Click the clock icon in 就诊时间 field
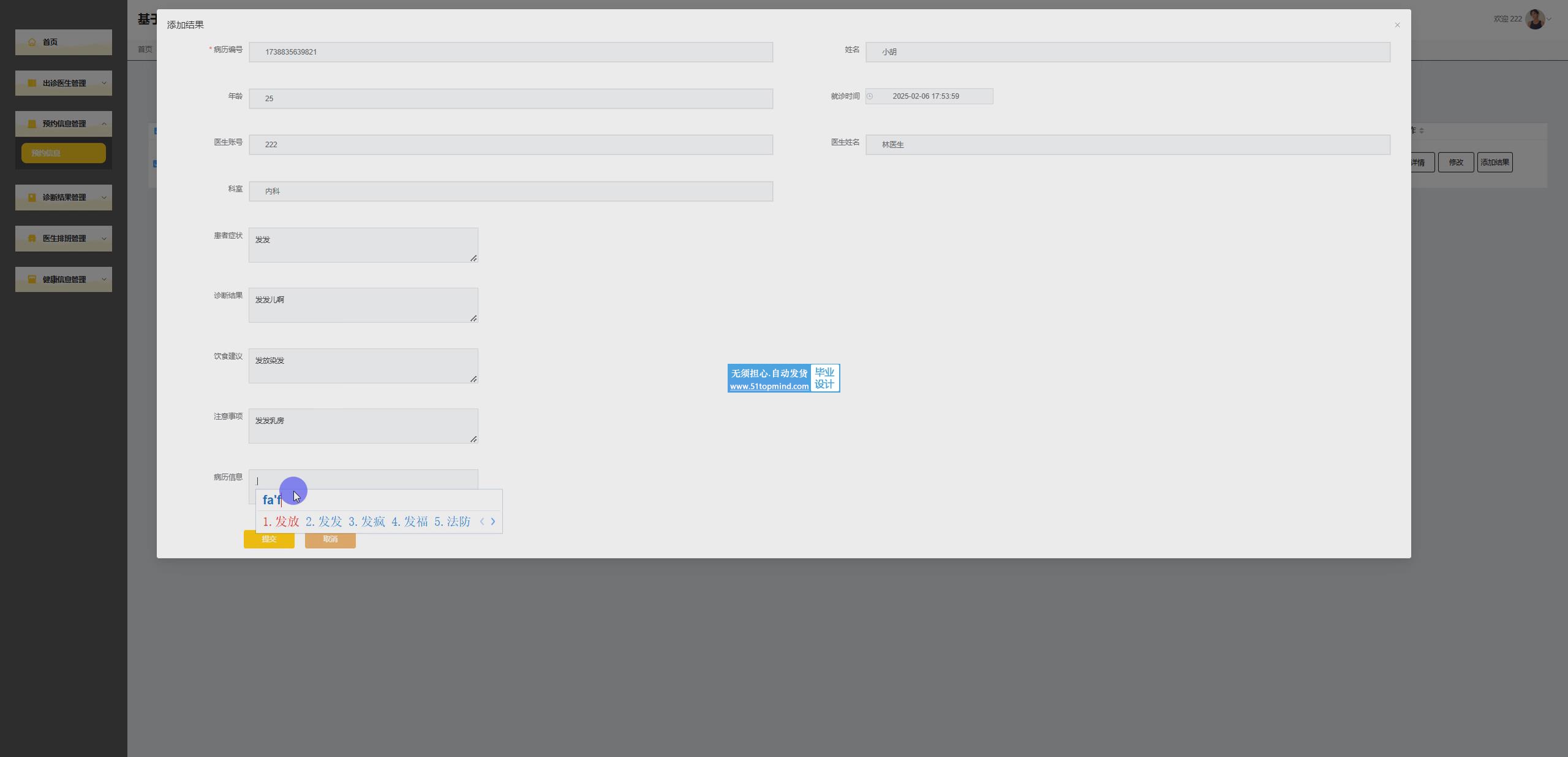This screenshot has width=1568, height=757. tap(870, 96)
